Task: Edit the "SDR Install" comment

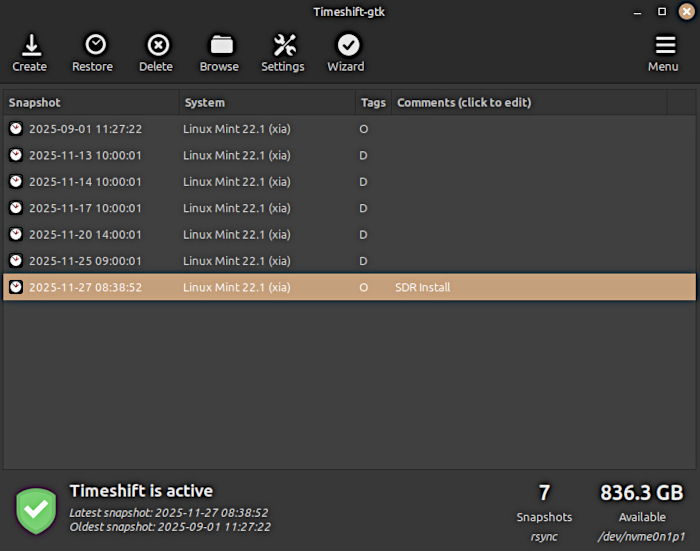Action: coord(423,288)
